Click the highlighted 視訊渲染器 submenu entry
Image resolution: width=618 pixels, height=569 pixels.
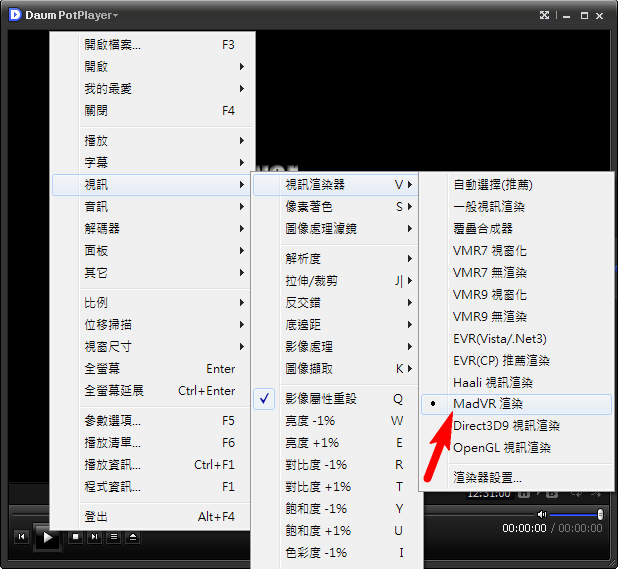[x=335, y=185]
